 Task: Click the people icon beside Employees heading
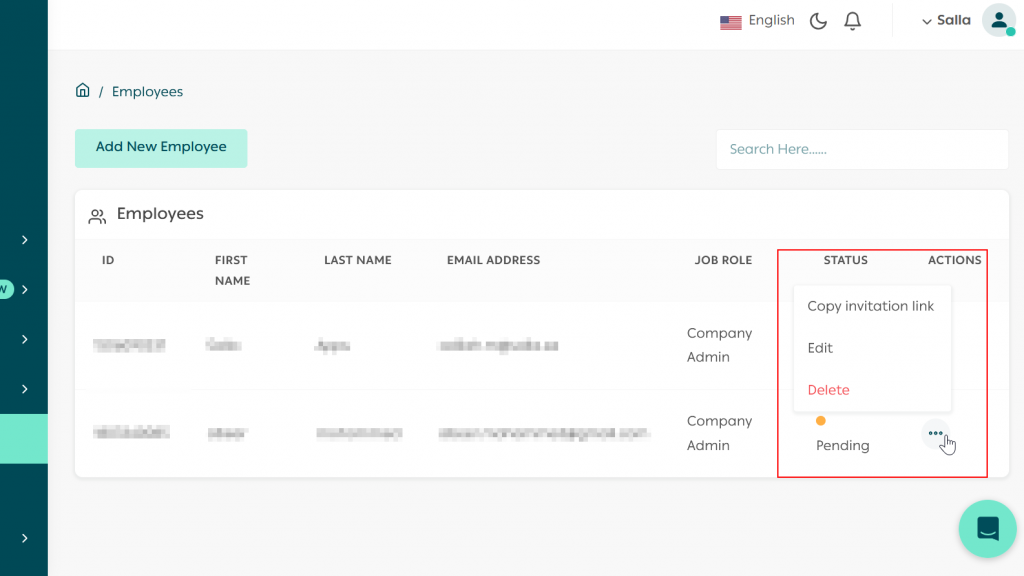[97, 216]
